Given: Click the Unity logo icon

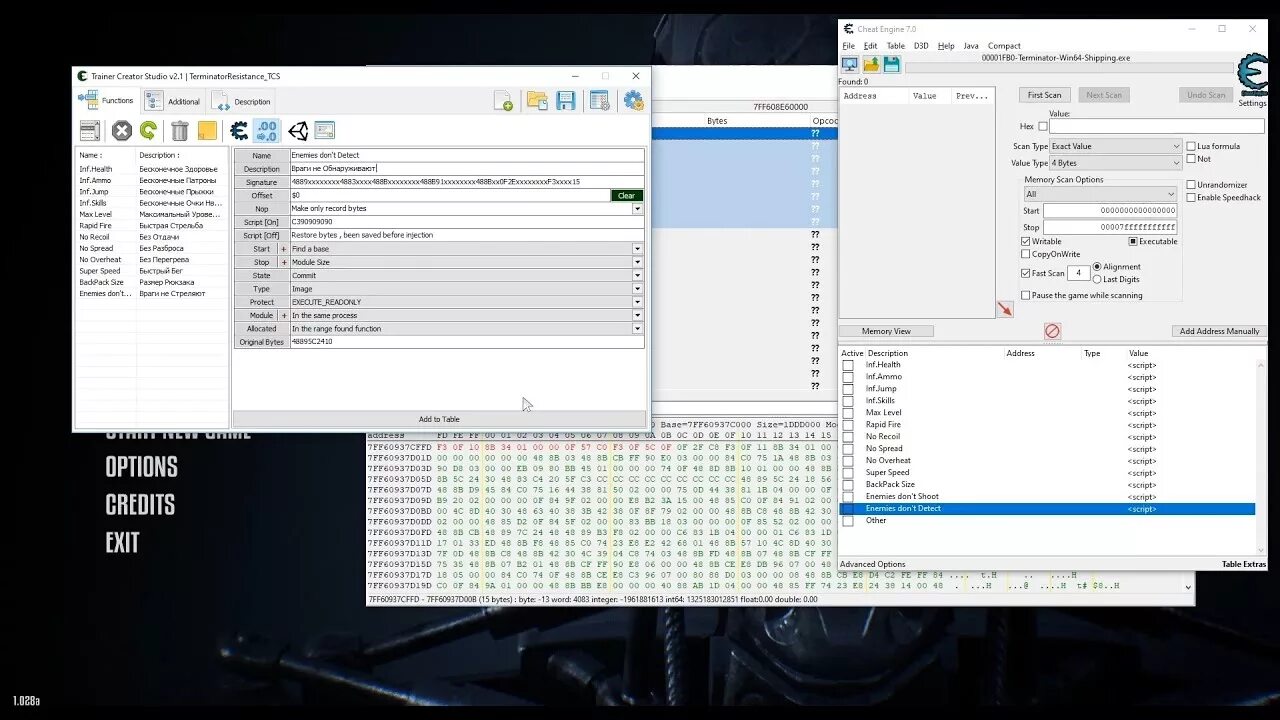Looking at the screenshot, I should click(x=298, y=130).
